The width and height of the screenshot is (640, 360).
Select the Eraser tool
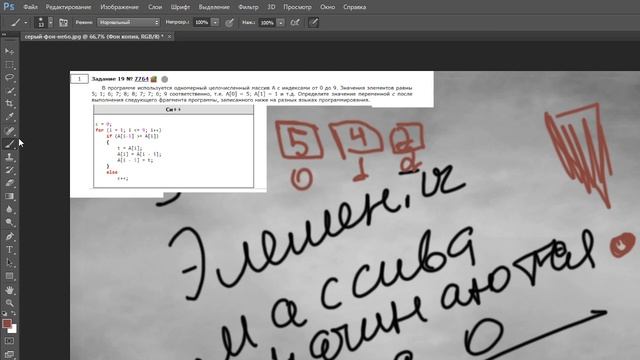click(x=9, y=183)
